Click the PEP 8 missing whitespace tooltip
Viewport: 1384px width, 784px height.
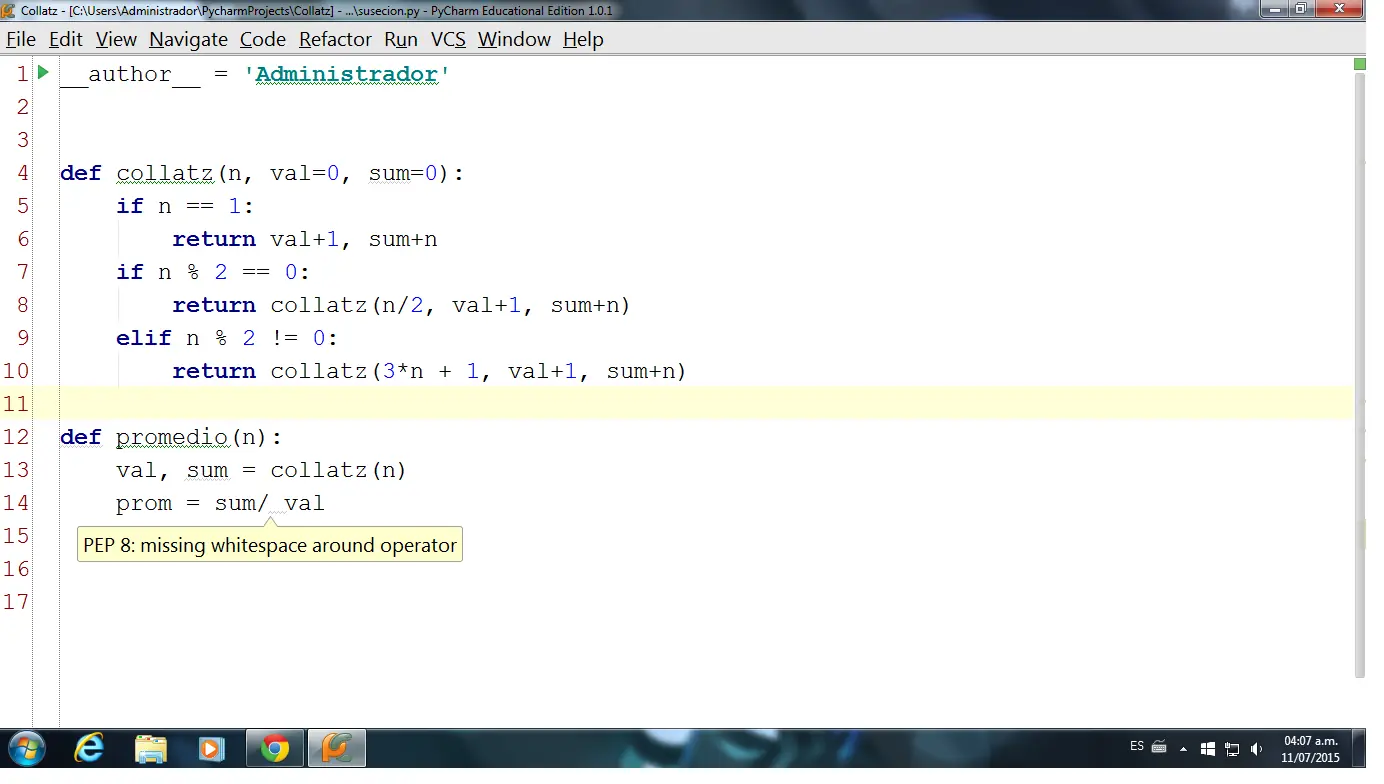(270, 545)
